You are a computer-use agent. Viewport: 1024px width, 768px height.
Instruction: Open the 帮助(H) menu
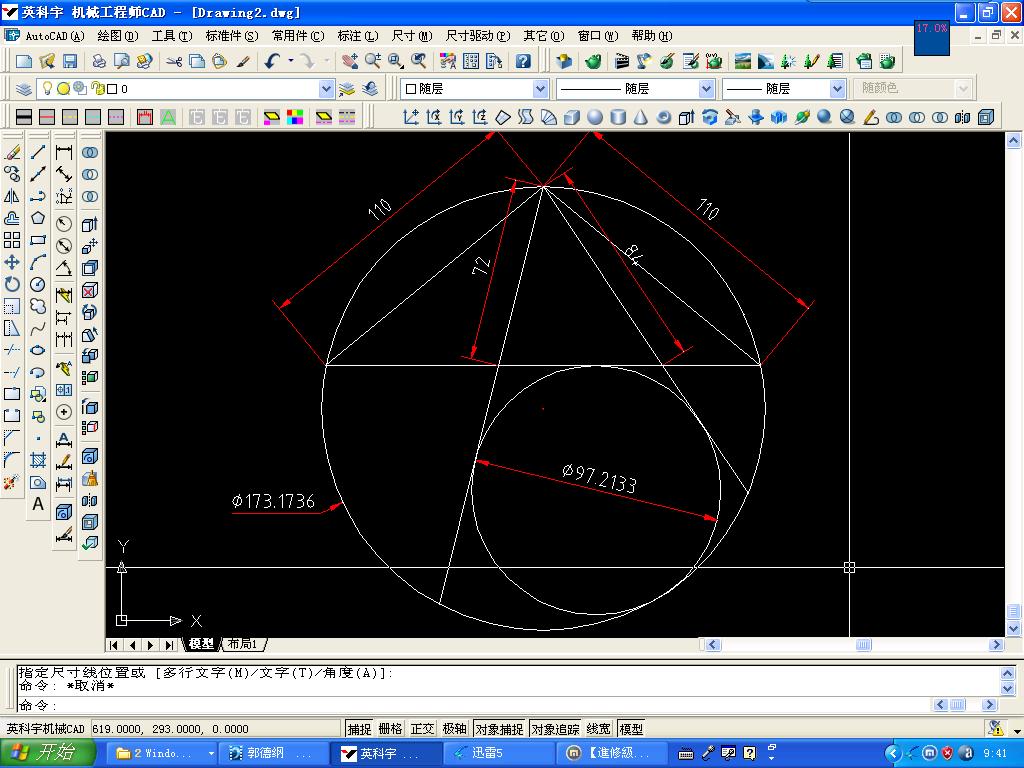click(652, 36)
